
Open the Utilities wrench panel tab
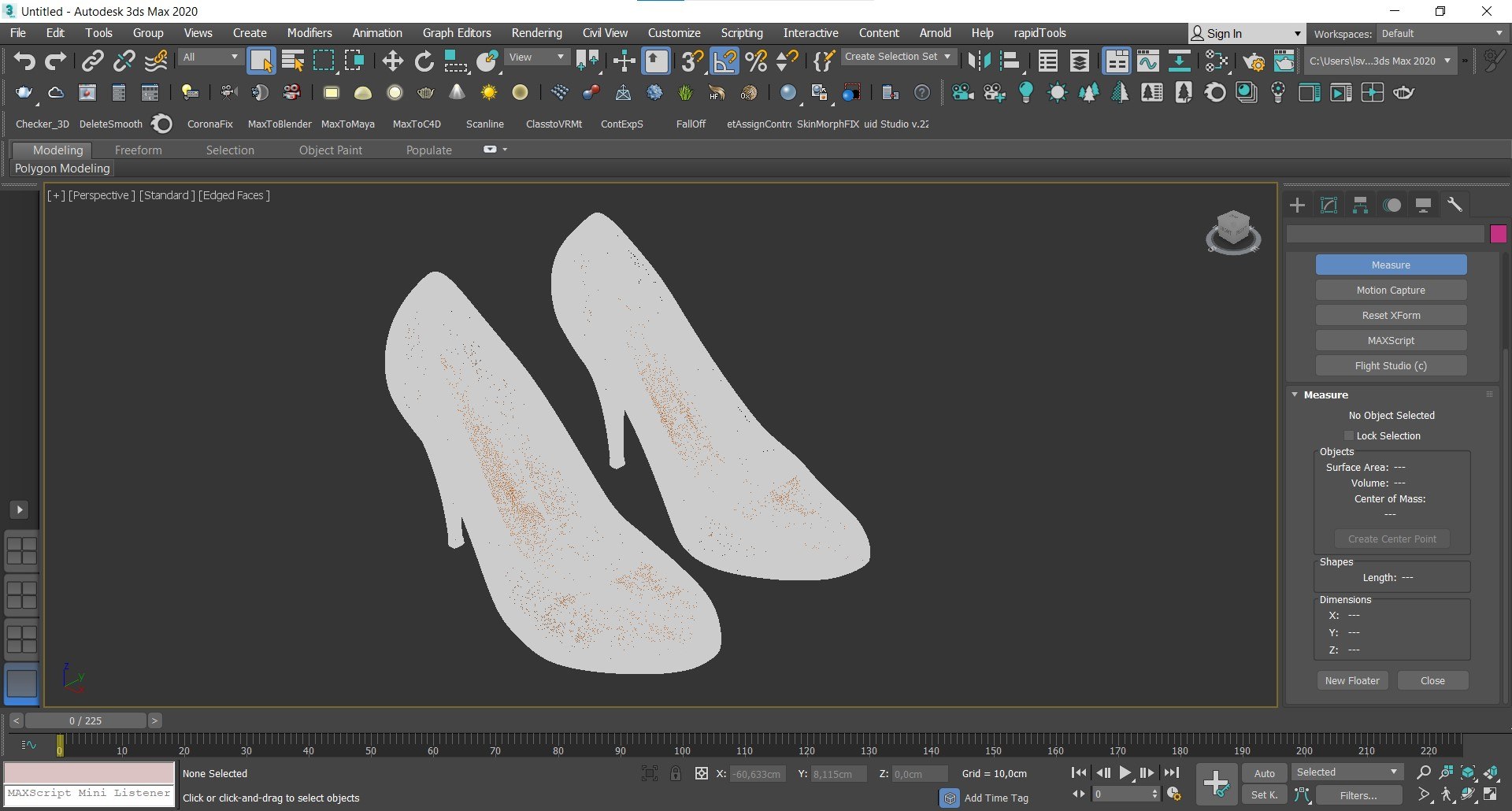[1455, 206]
